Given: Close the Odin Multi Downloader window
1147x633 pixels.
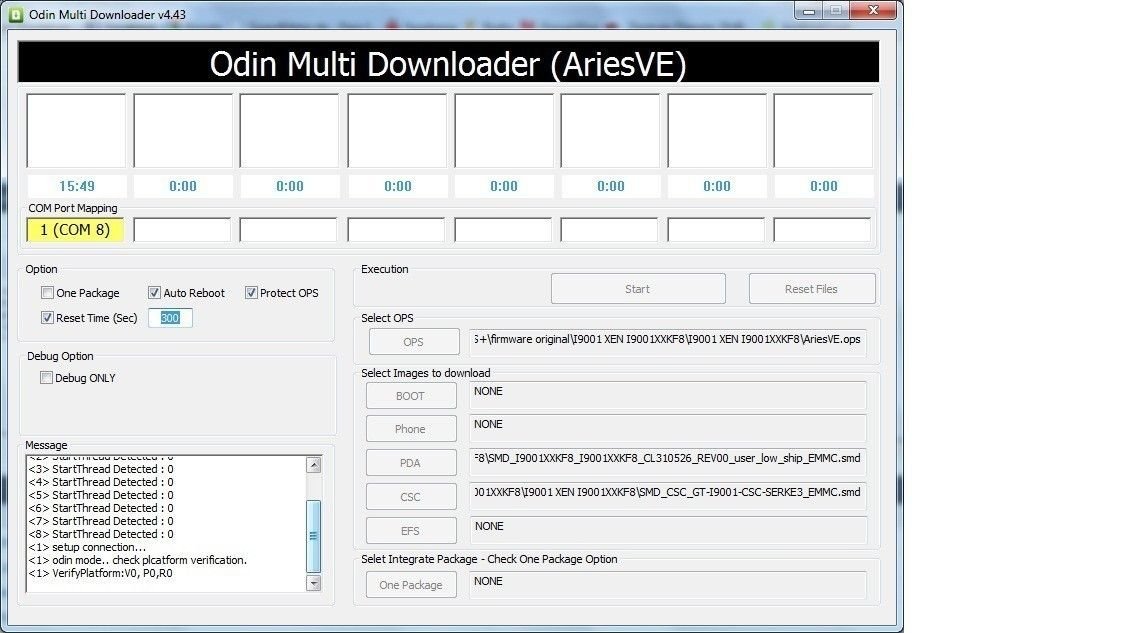Looking at the screenshot, I should 873,11.
